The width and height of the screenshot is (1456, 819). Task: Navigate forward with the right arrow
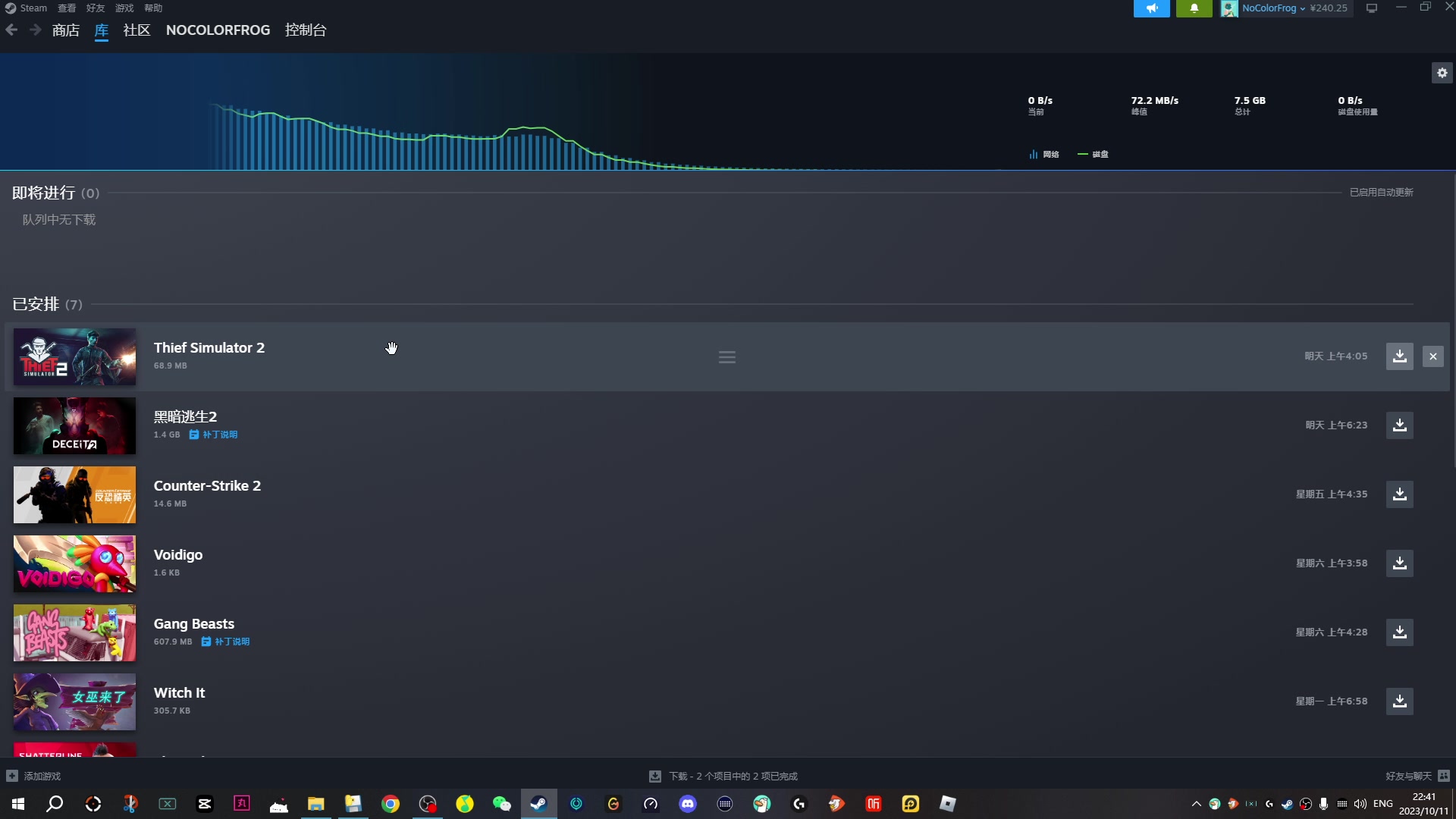(x=35, y=30)
